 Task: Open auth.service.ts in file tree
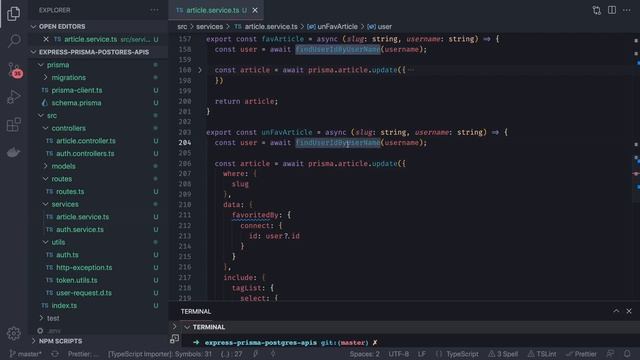pos(80,229)
